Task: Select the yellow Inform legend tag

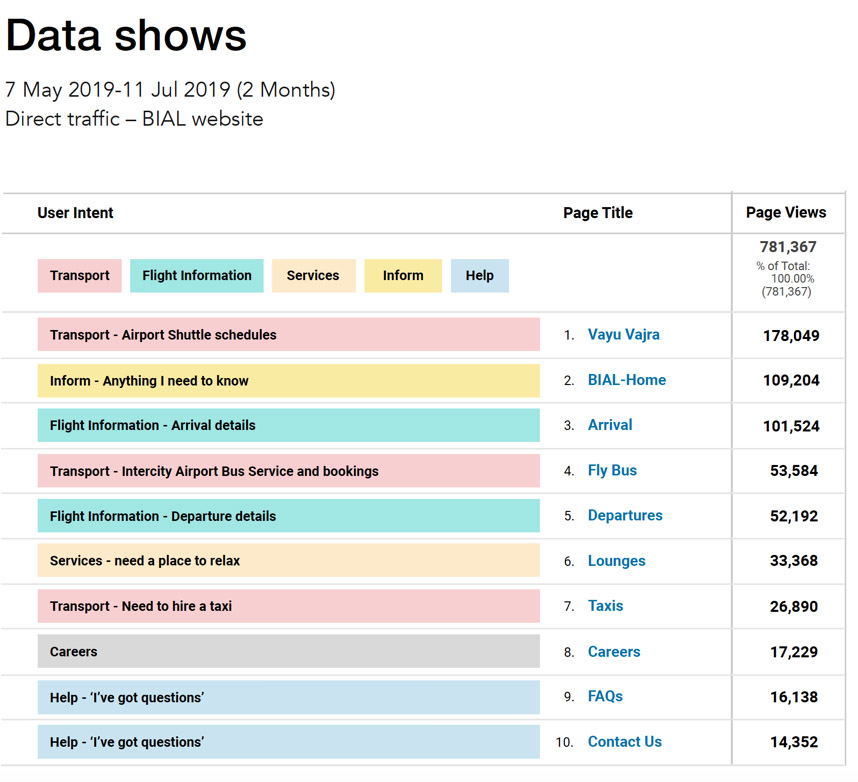Action: 403,276
